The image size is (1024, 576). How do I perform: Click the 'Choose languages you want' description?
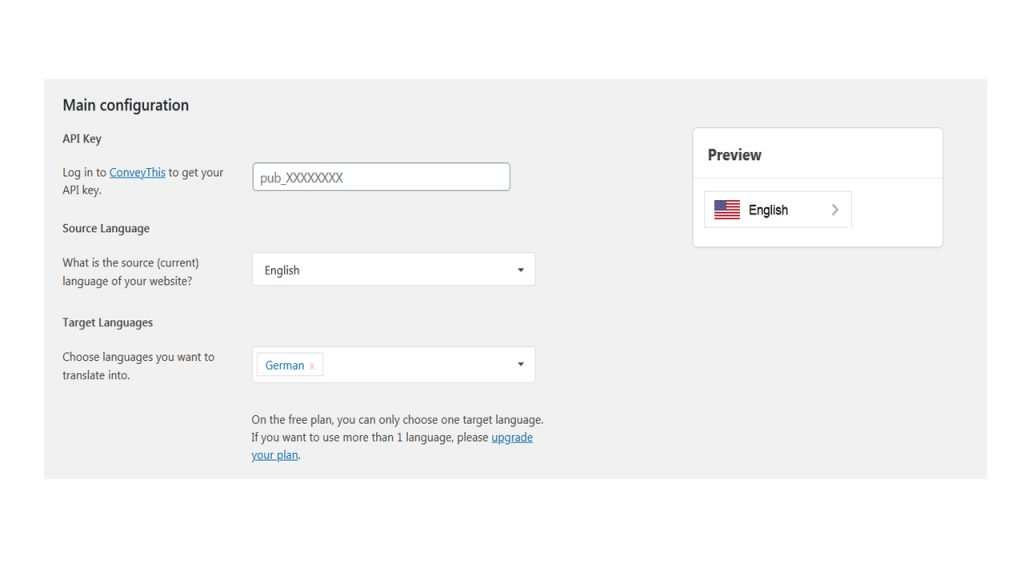[x=138, y=366]
